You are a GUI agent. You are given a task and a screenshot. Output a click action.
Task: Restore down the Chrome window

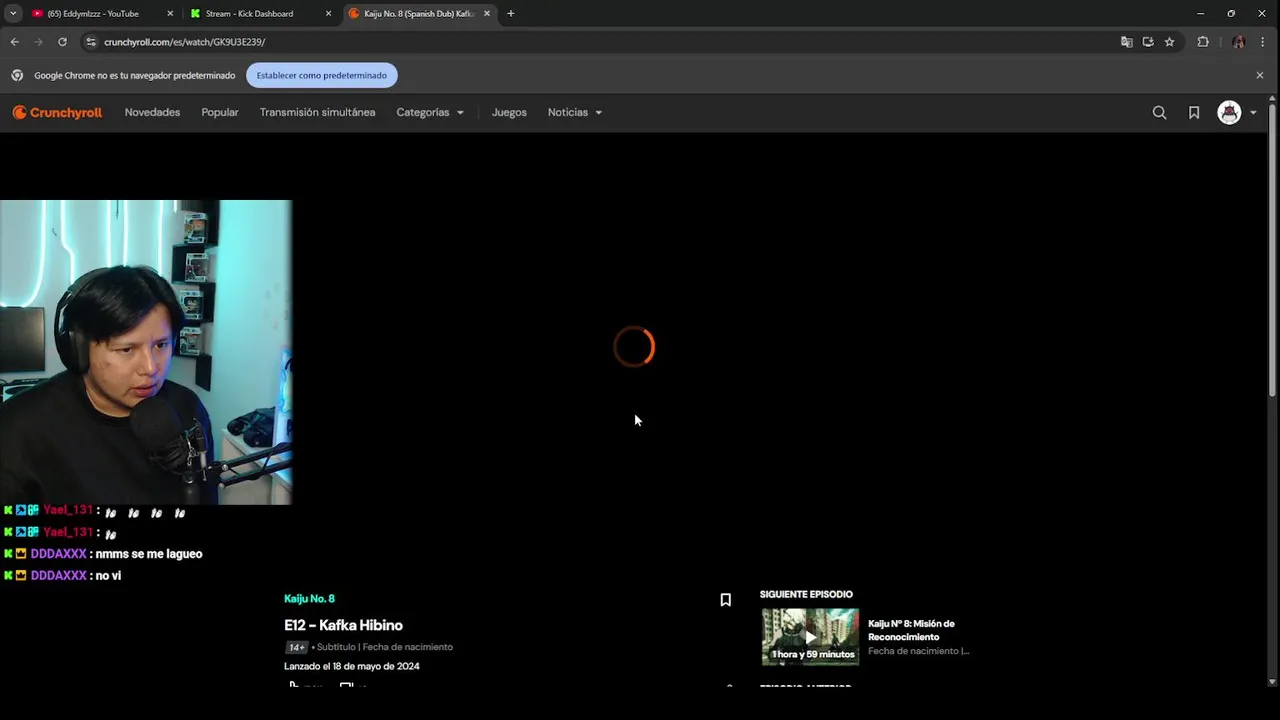(x=1231, y=14)
